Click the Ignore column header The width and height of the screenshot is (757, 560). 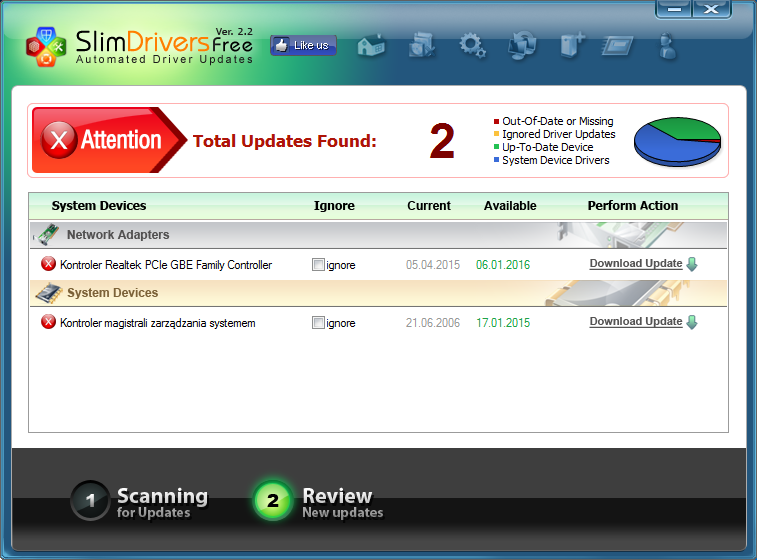point(334,206)
